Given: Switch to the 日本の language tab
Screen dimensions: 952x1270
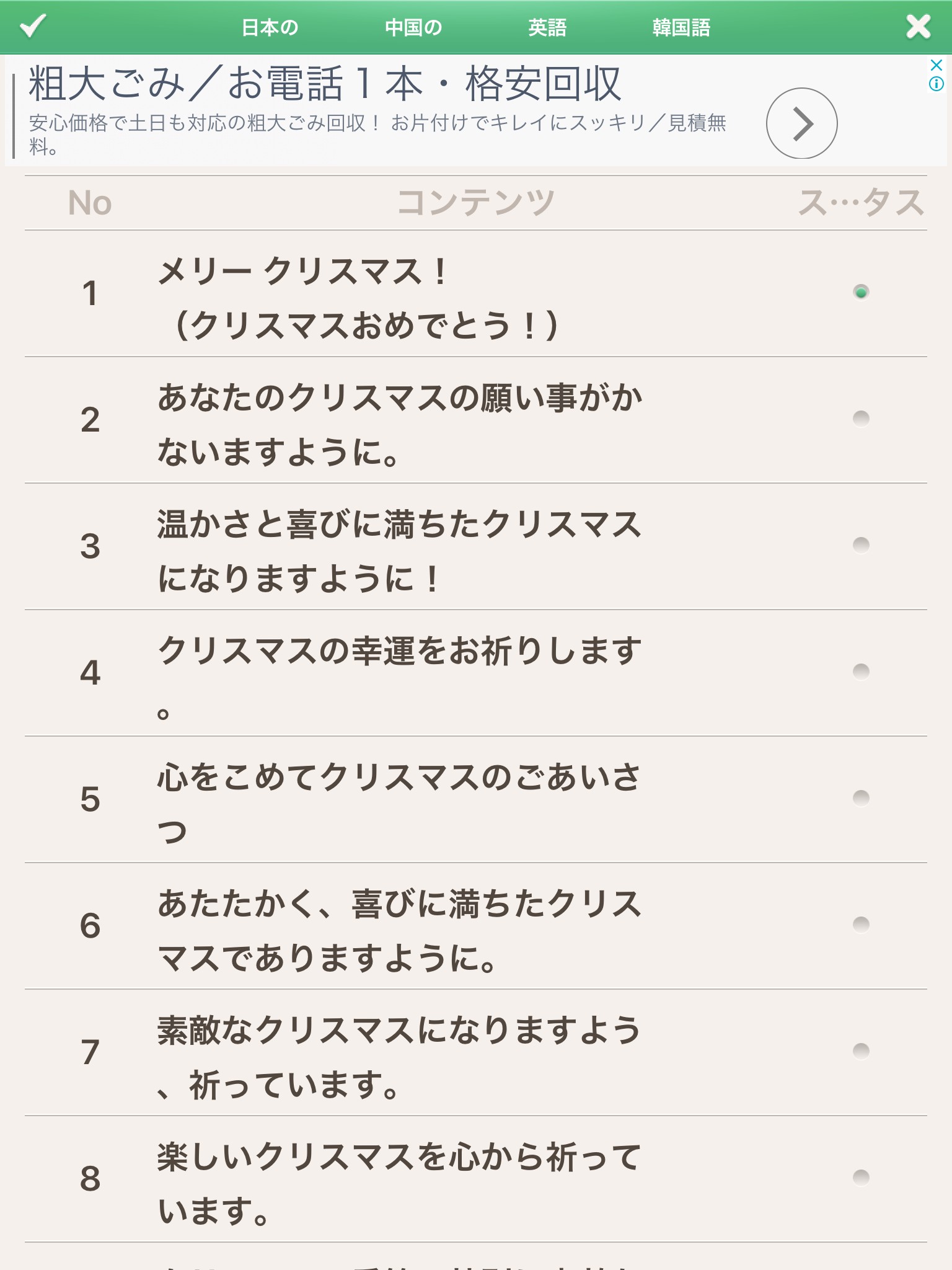Looking at the screenshot, I should 270,28.
